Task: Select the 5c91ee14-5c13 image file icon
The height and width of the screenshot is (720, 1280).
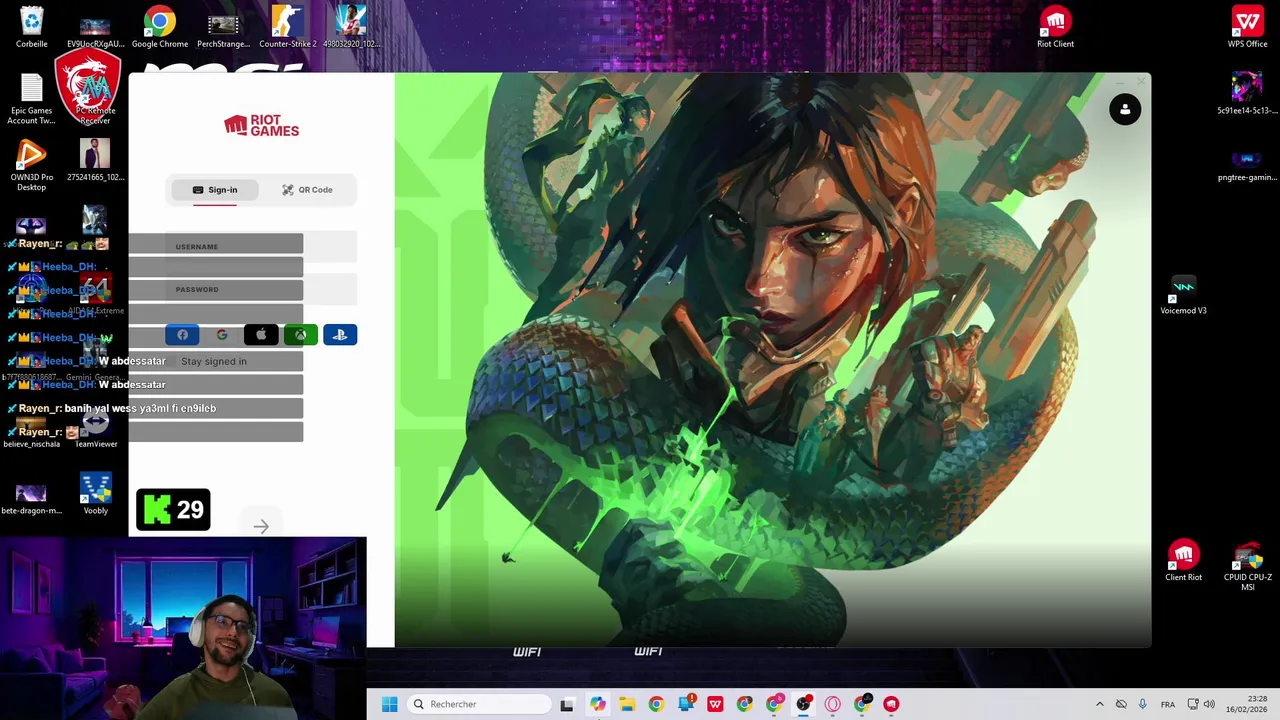Action: click(1247, 94)
